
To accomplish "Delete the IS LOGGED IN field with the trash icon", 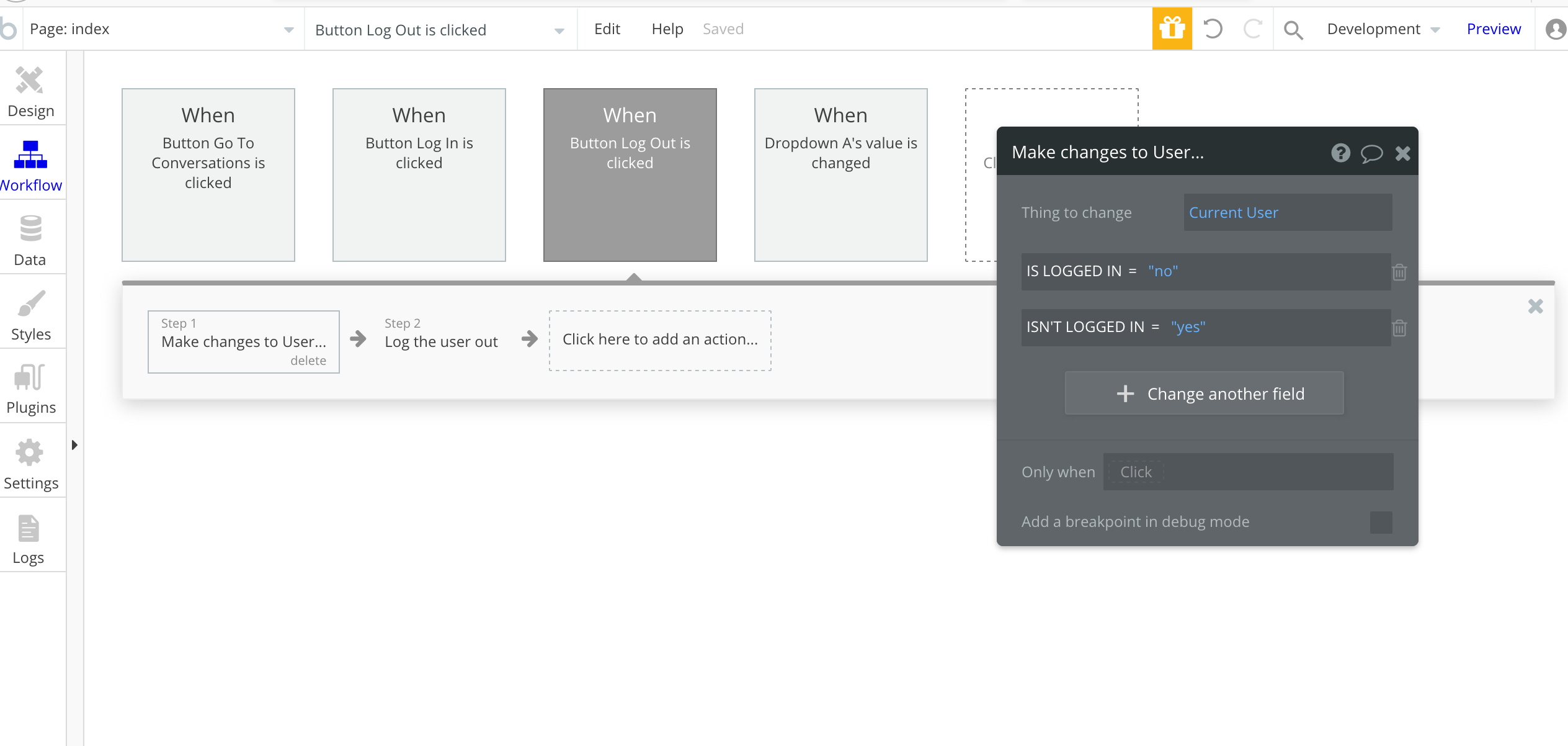I will pyautogui.click(x=1399, y=272).
